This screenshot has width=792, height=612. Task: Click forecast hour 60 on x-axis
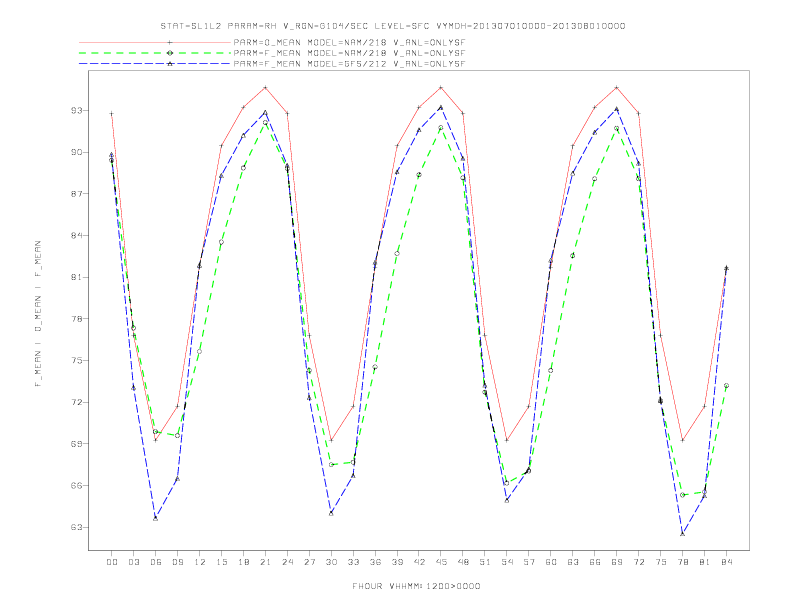(551, 562)
